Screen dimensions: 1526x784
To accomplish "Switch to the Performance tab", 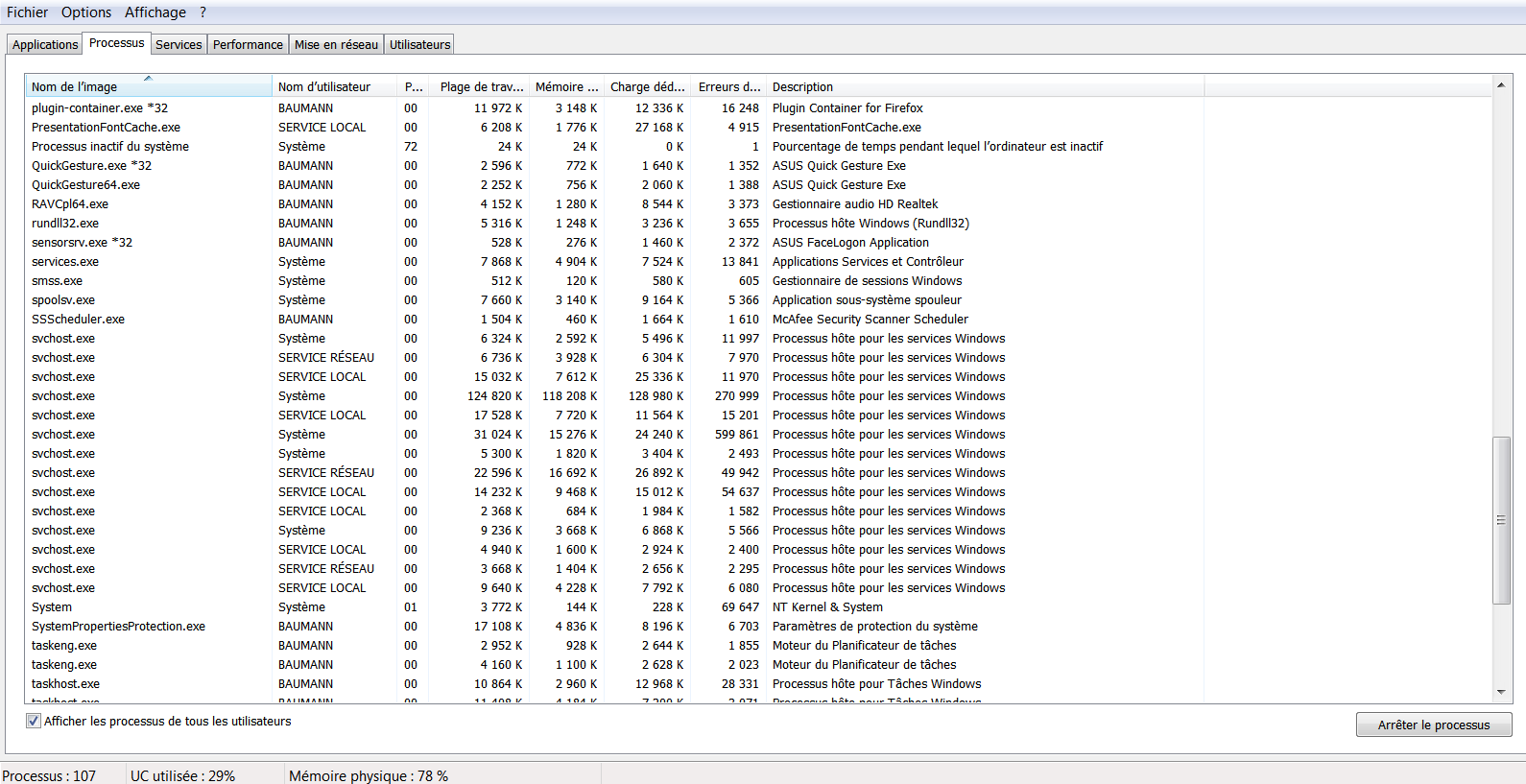I will coord(248,45).
